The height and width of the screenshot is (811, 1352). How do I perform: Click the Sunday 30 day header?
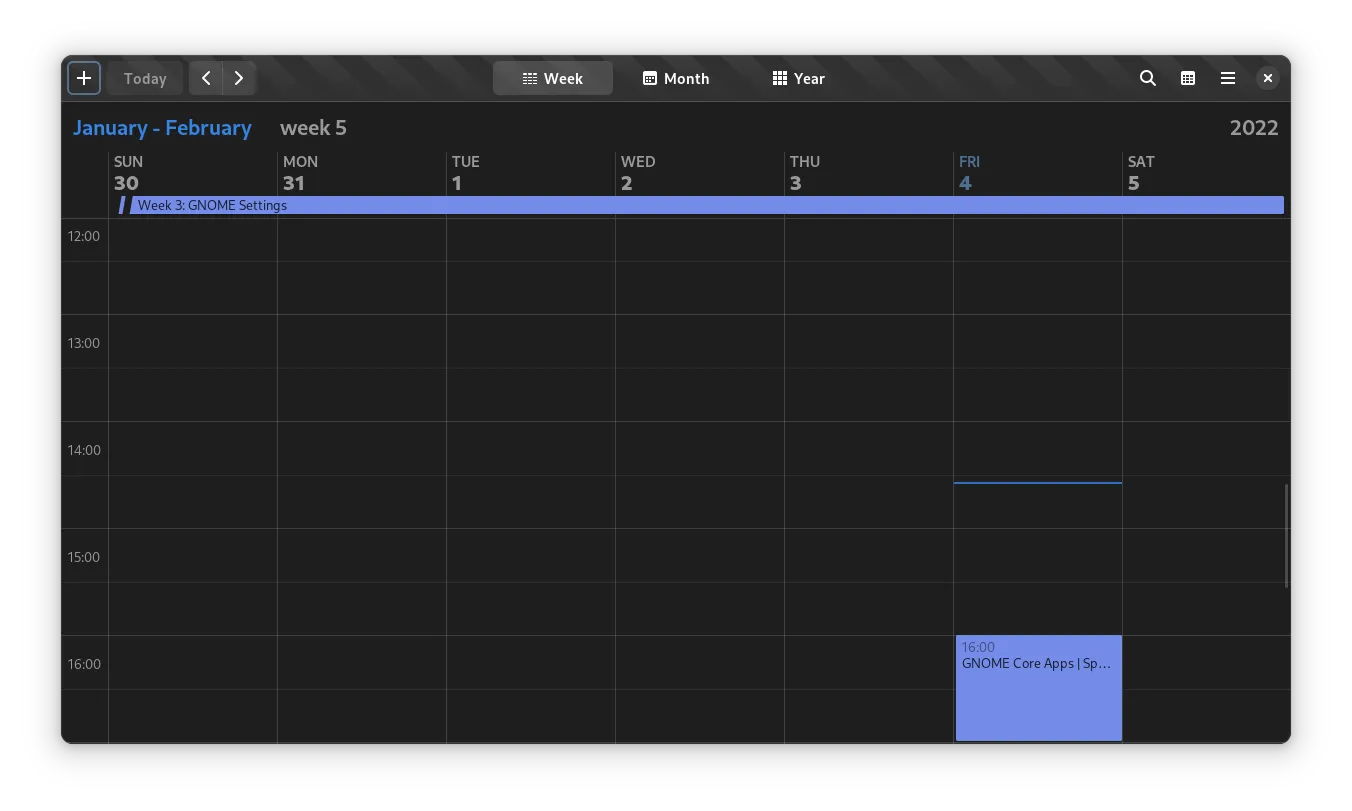pos(192,173)
